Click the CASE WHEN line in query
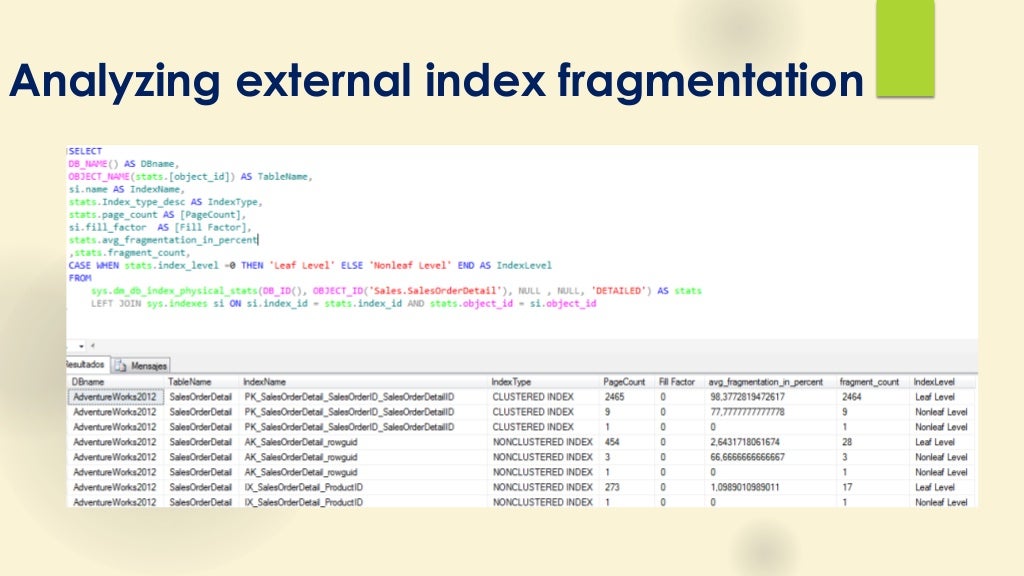Image resolution: width=1024 pixels, height=576 pixels. pos(310,265)
